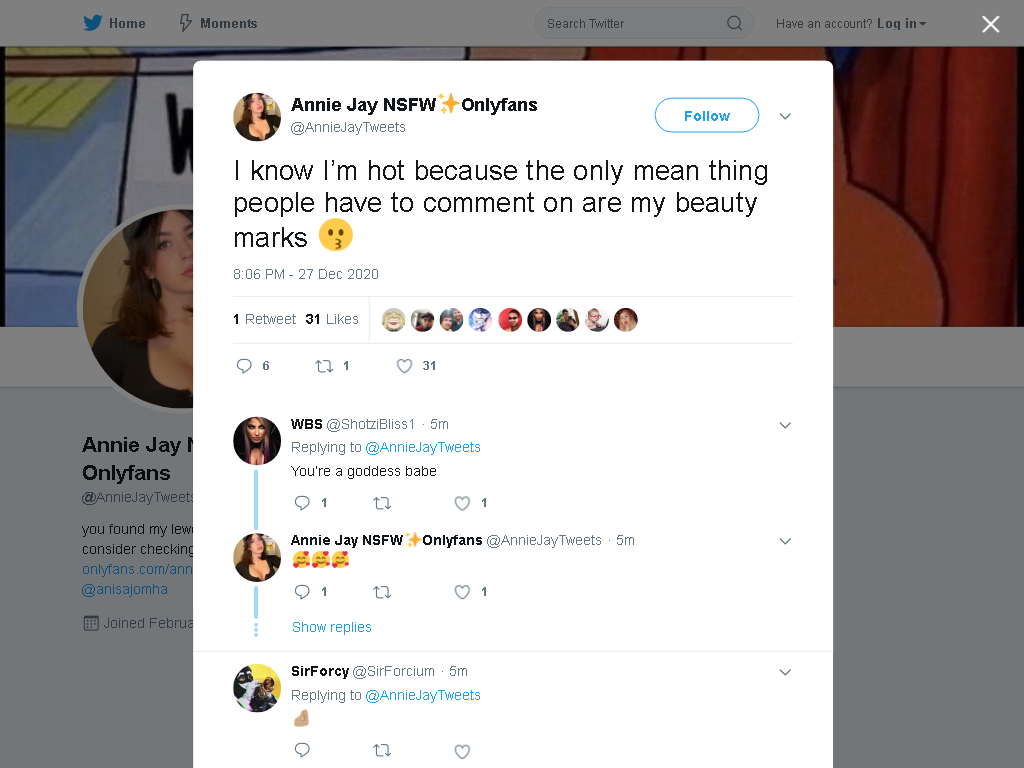Retweet WBS's reply
The image size is (1024, 768).
point(382,503)
